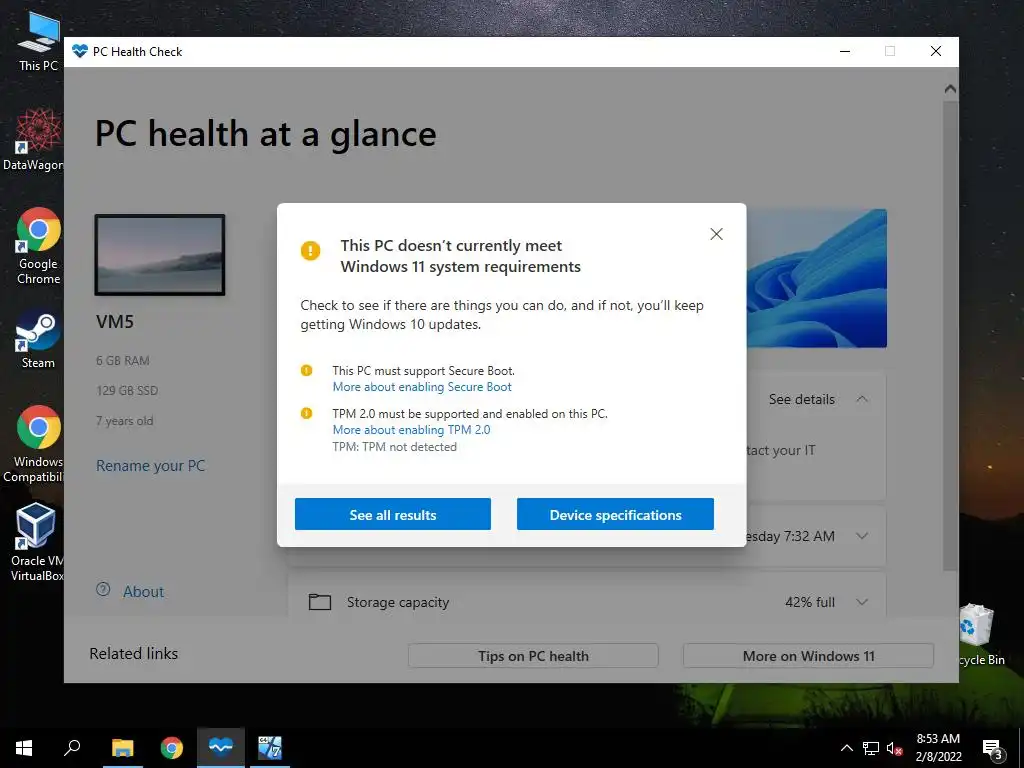
Task: Open More about enabling TPM 2.0 link
Action: coord(411,430)
